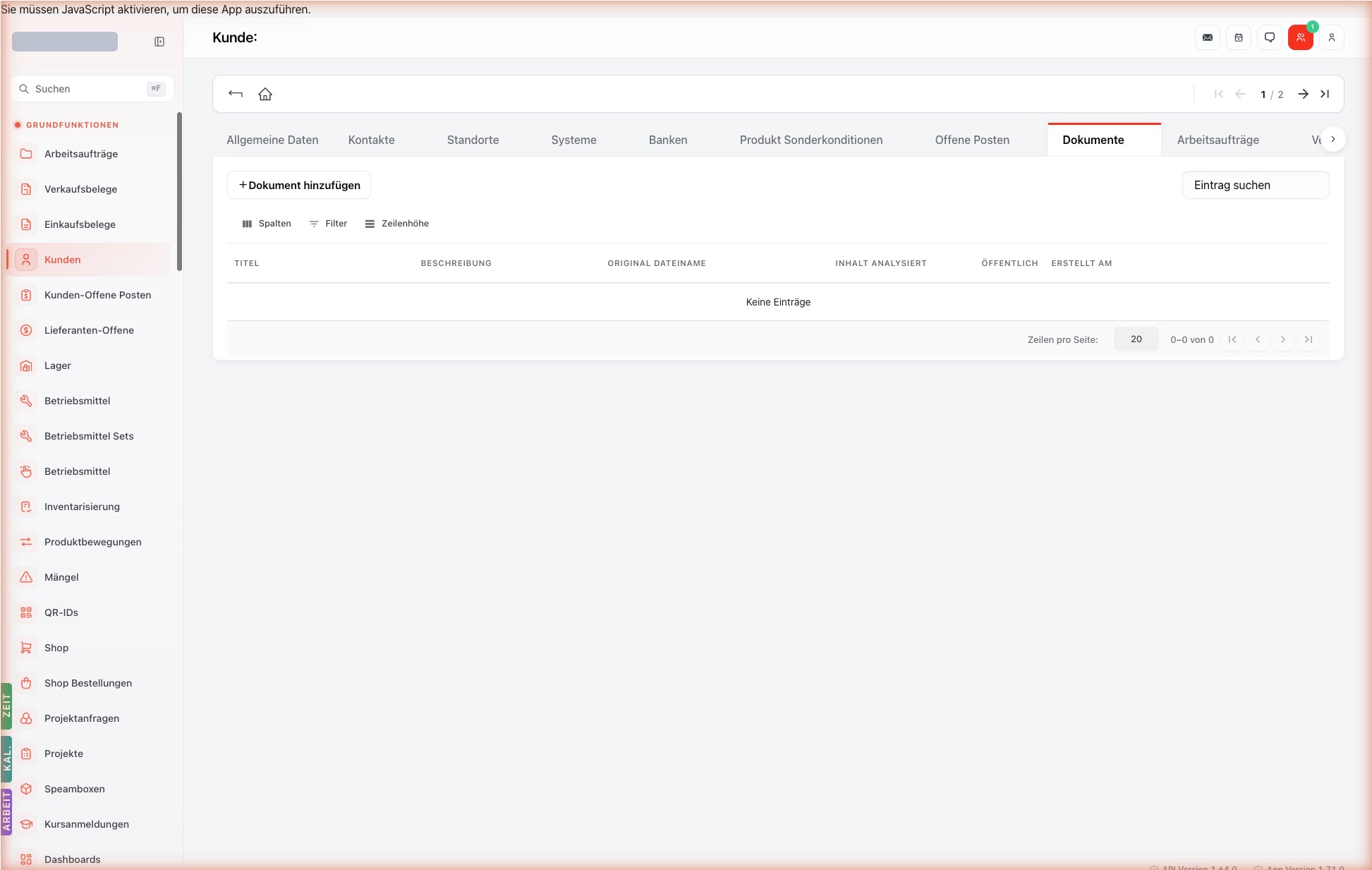Viewport: 1372px width, 870px height.
Task: Sort by Beschreibung column header
Action: (x=456, y=263)
